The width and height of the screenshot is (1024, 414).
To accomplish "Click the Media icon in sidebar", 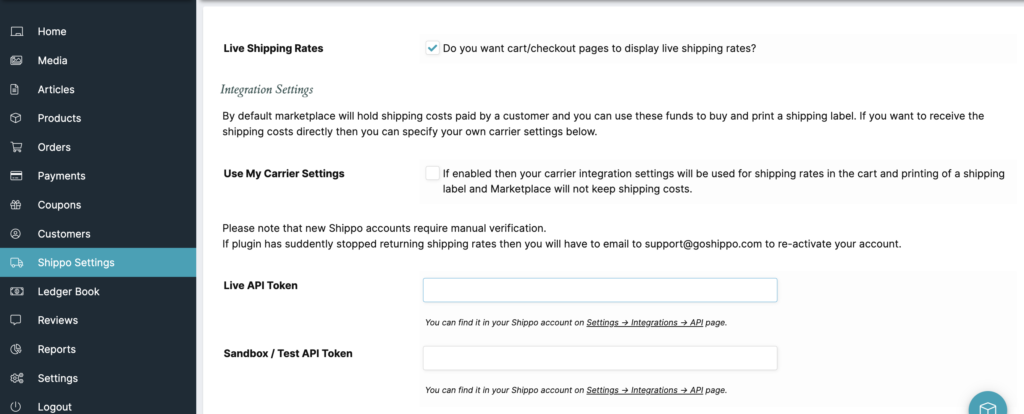I will (x=16, y=61).
